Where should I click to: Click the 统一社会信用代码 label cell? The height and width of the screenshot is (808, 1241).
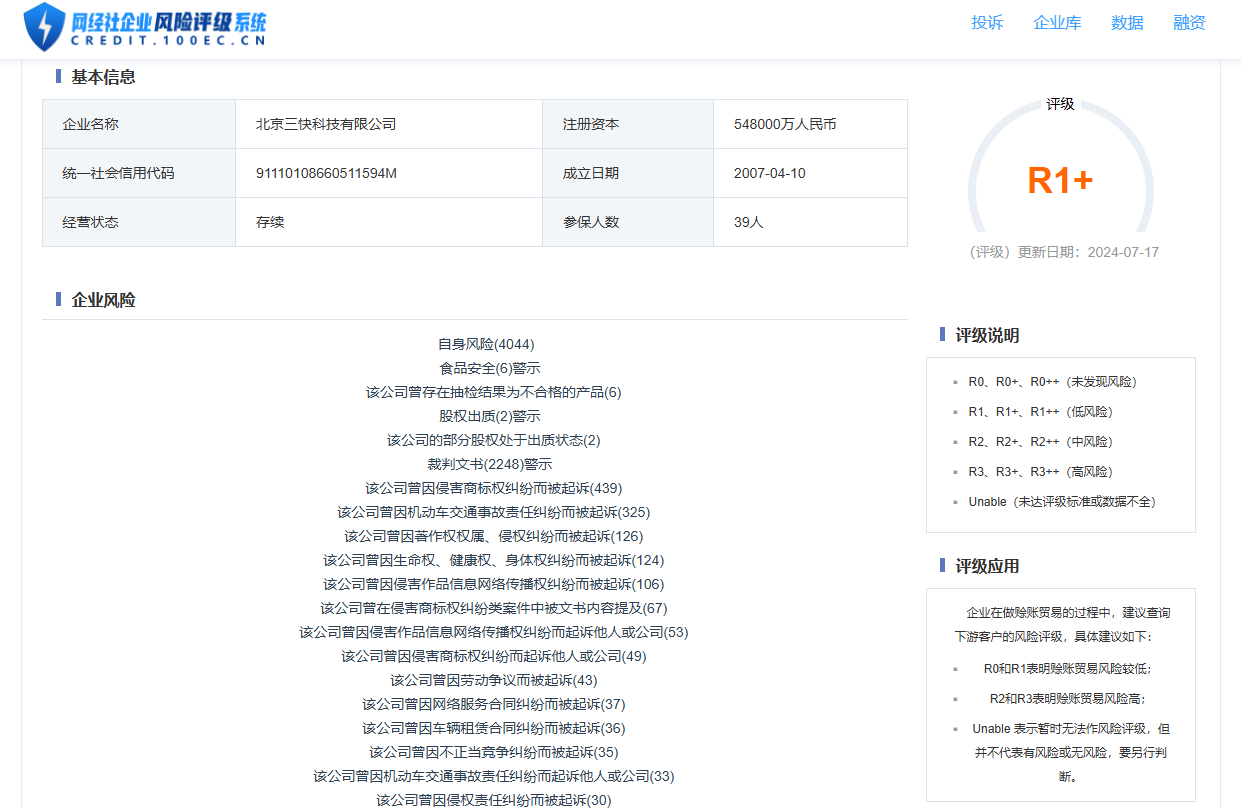point(139,173)
